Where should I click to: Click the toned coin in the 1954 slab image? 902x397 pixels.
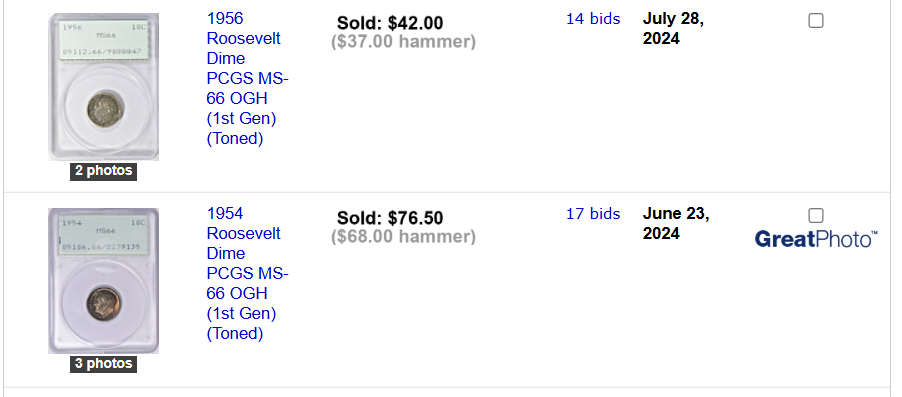click(x=104, y=303)
